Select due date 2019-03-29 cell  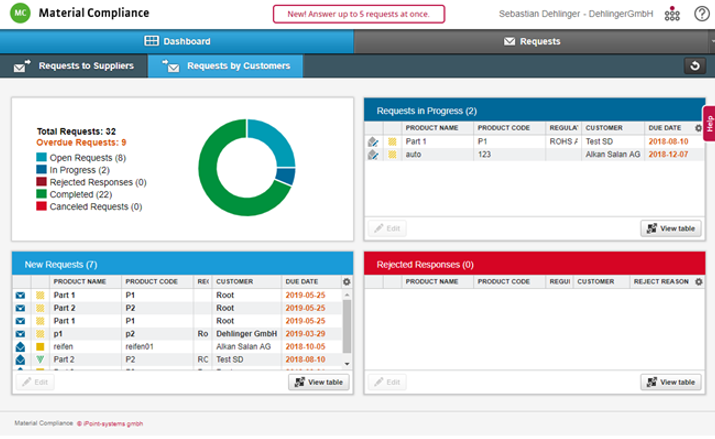click(306, 334)
